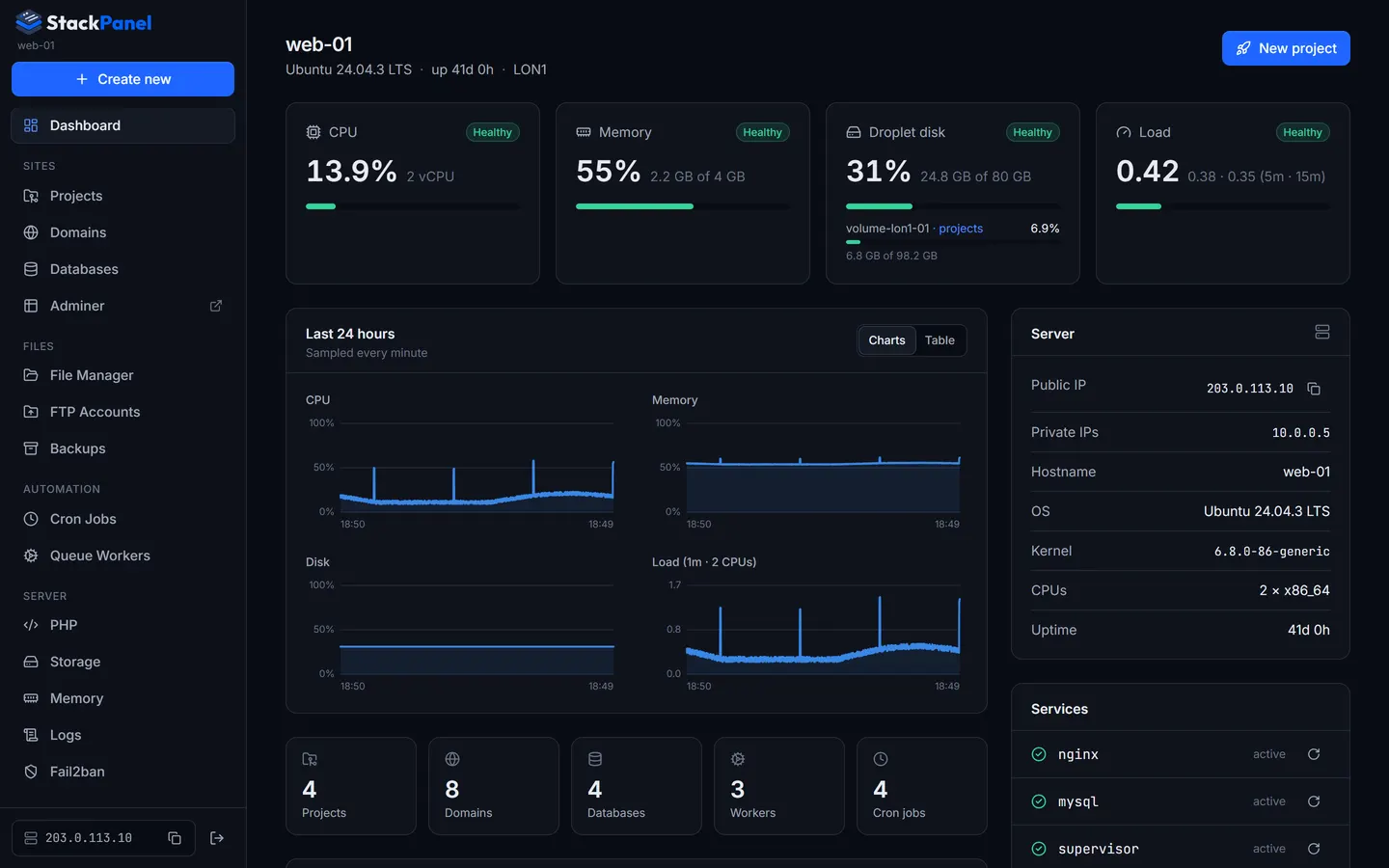Click the nginx status check icon
Screen dimensions: 1389x868
pyautogui.click(x=1039, y=754)
